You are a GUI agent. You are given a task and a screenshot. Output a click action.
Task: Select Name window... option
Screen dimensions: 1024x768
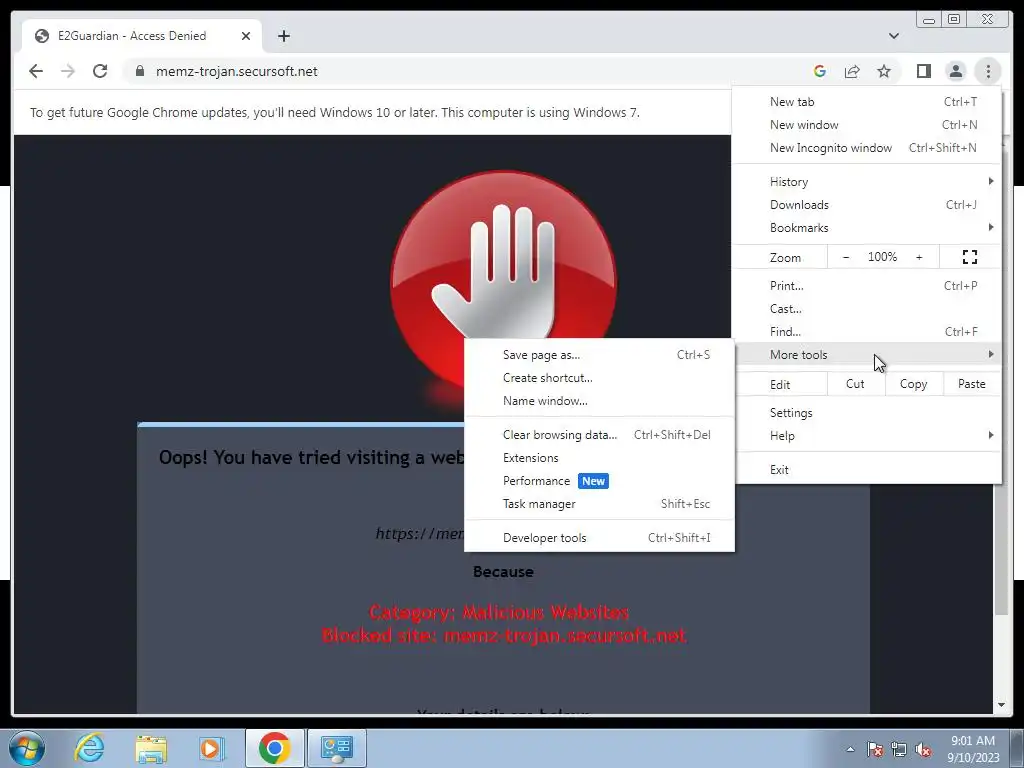point(600,401)
